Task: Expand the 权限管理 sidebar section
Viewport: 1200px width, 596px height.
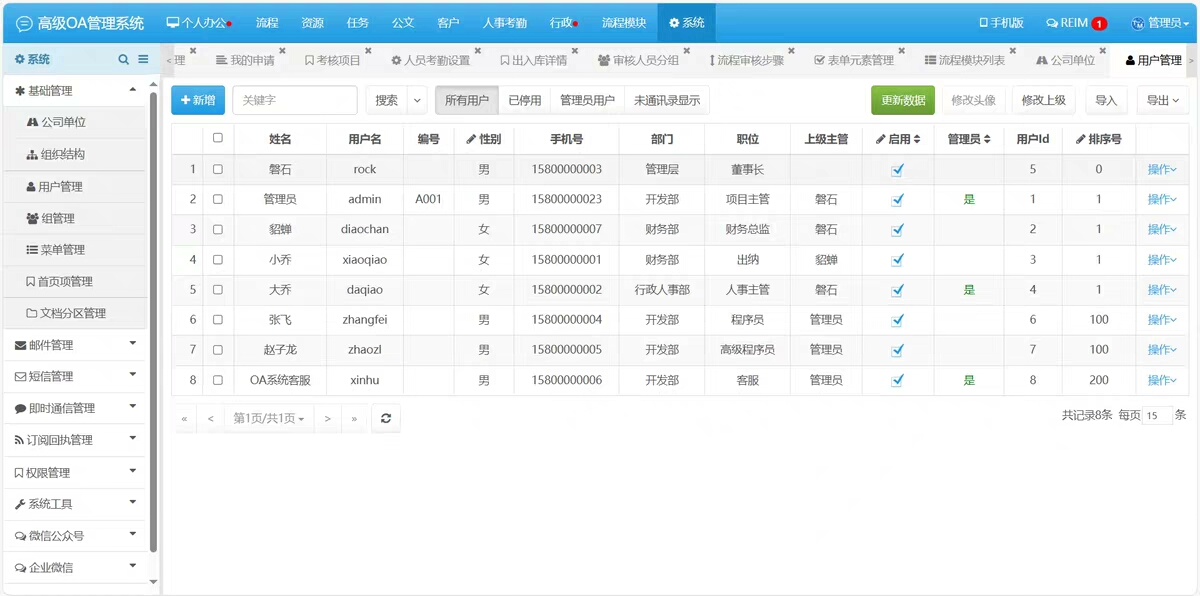Action: pyautogui.click(x=75, y=472)
